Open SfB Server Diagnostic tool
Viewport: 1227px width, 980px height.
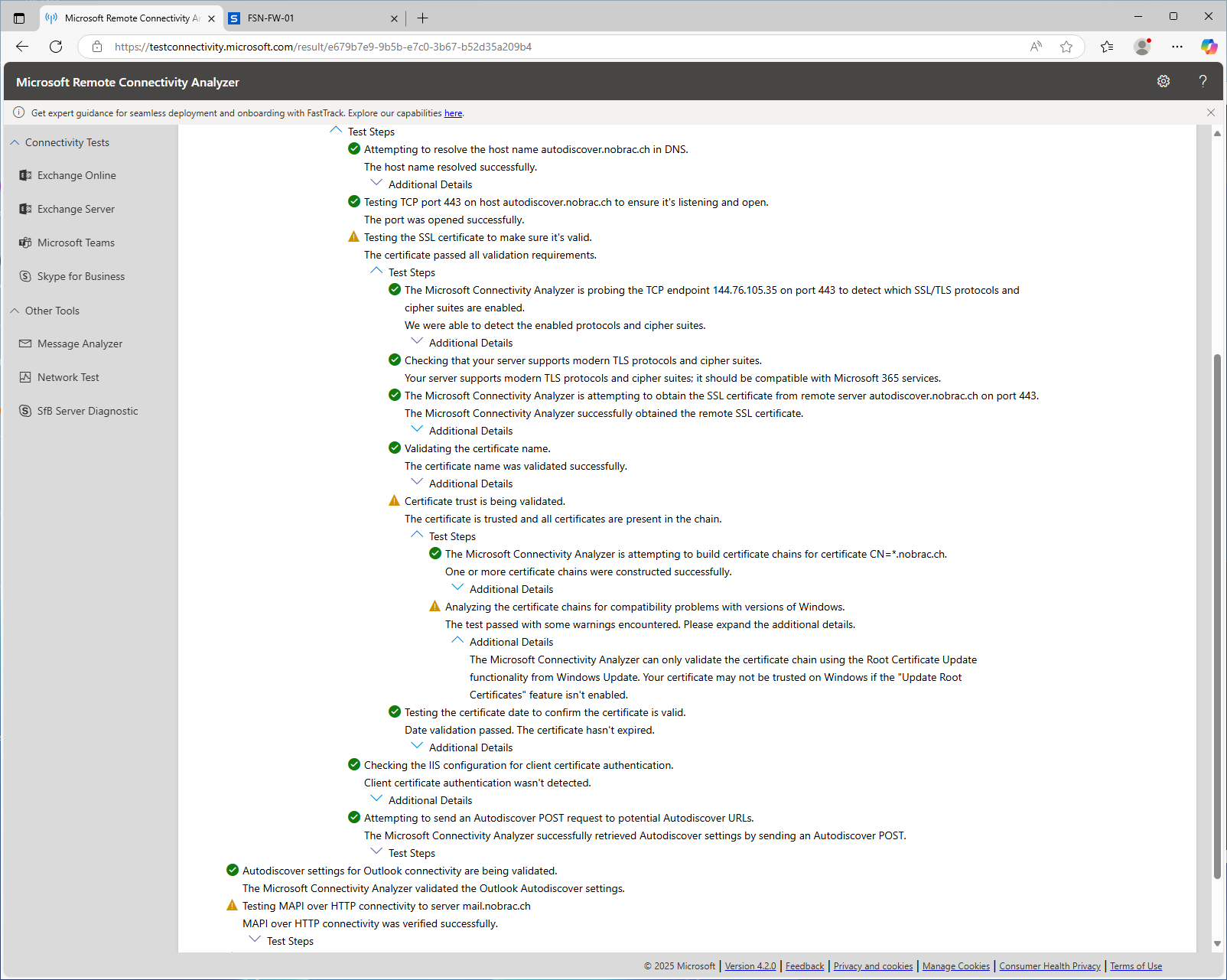(x=87, y=411)
